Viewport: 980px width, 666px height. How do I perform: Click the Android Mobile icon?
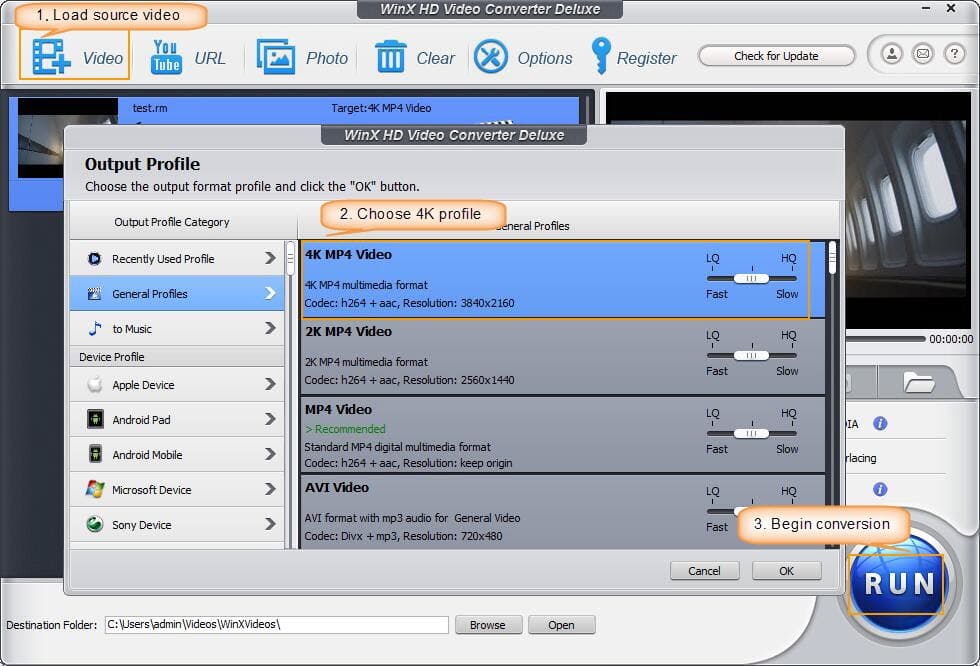95,454
